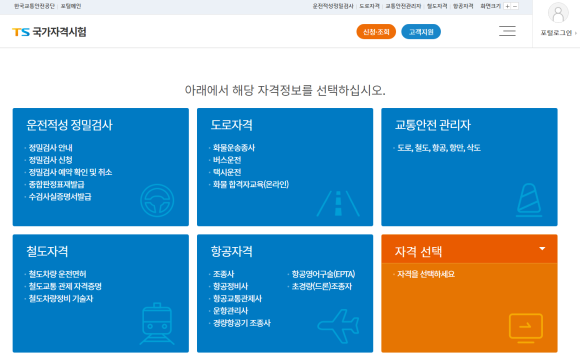580x364 pixels.
Task: Click the user profile avatar icon
Action: 558,13
